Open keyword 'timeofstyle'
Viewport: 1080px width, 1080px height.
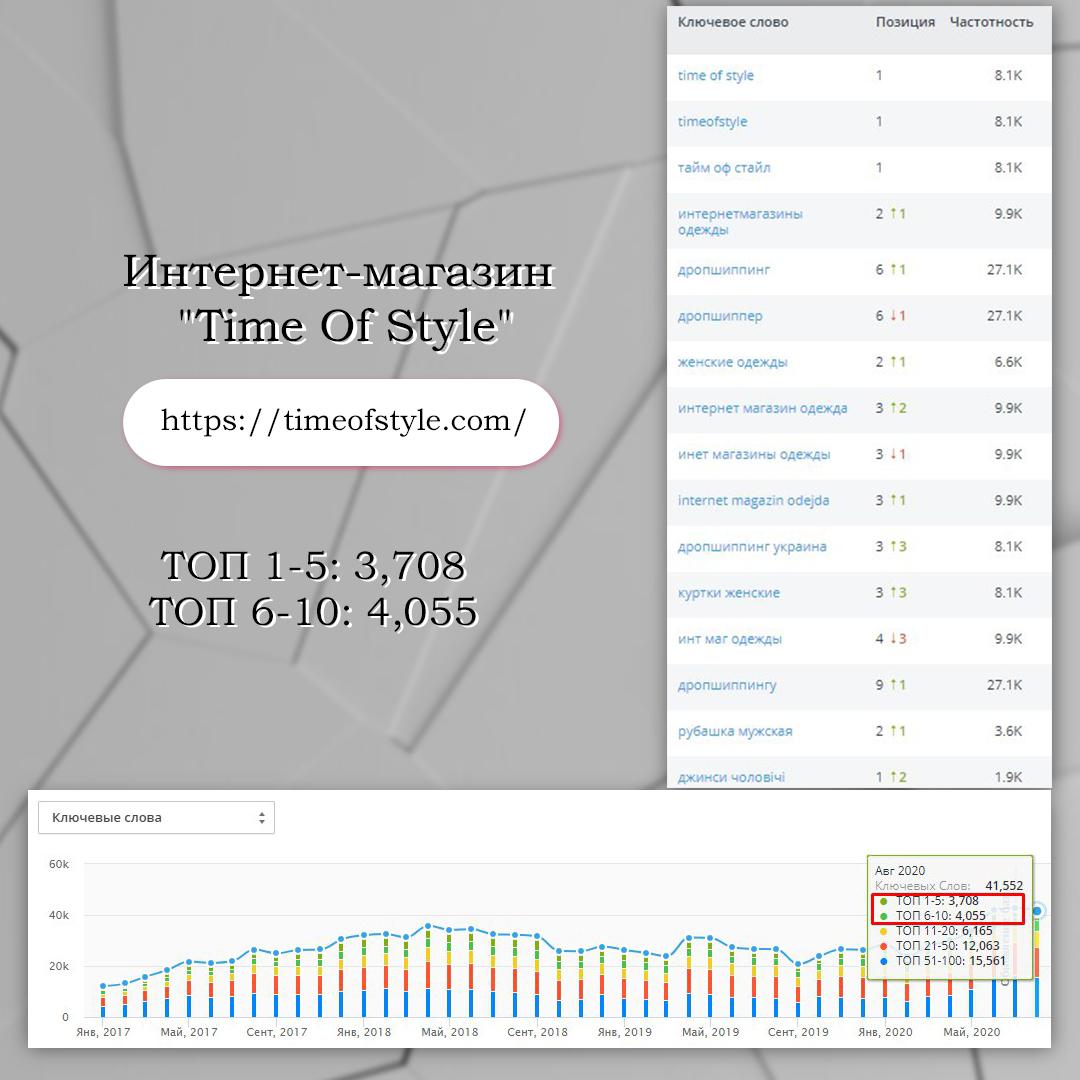click(x=712, y=121)
